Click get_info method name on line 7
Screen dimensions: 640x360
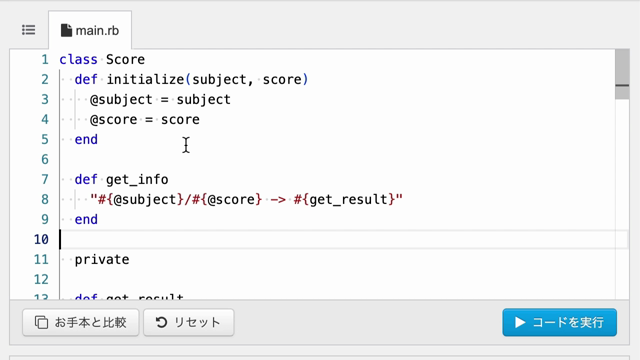(137, 180)
